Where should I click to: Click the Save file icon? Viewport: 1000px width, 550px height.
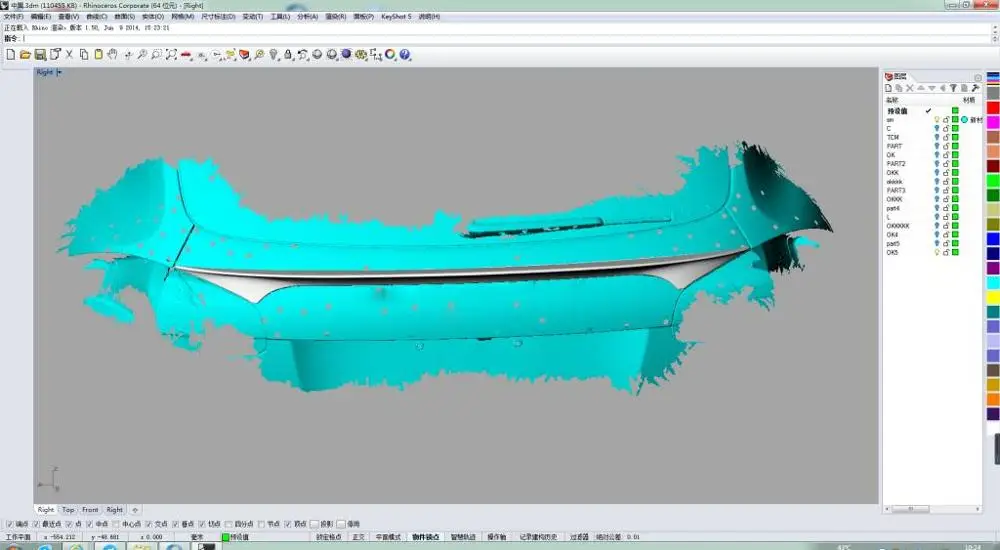pyautogui.click(x=40, y=54)
